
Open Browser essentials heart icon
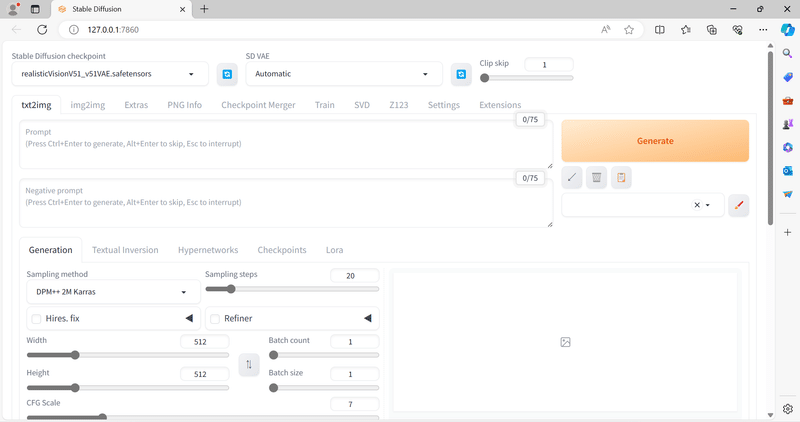coord(737,30)
